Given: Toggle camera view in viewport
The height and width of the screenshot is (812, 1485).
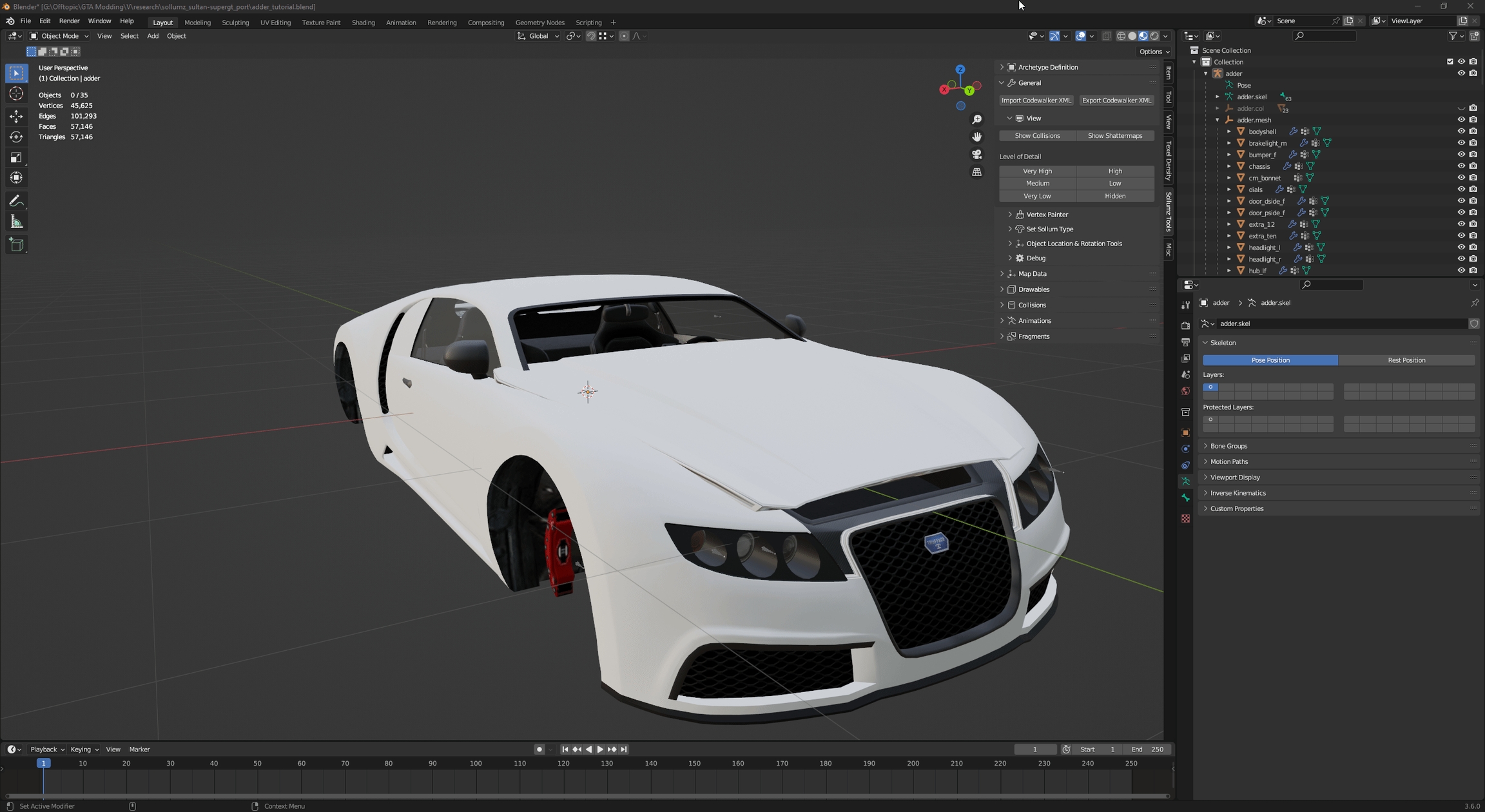Looking at the screenshot, I should [x=977, y=155].
